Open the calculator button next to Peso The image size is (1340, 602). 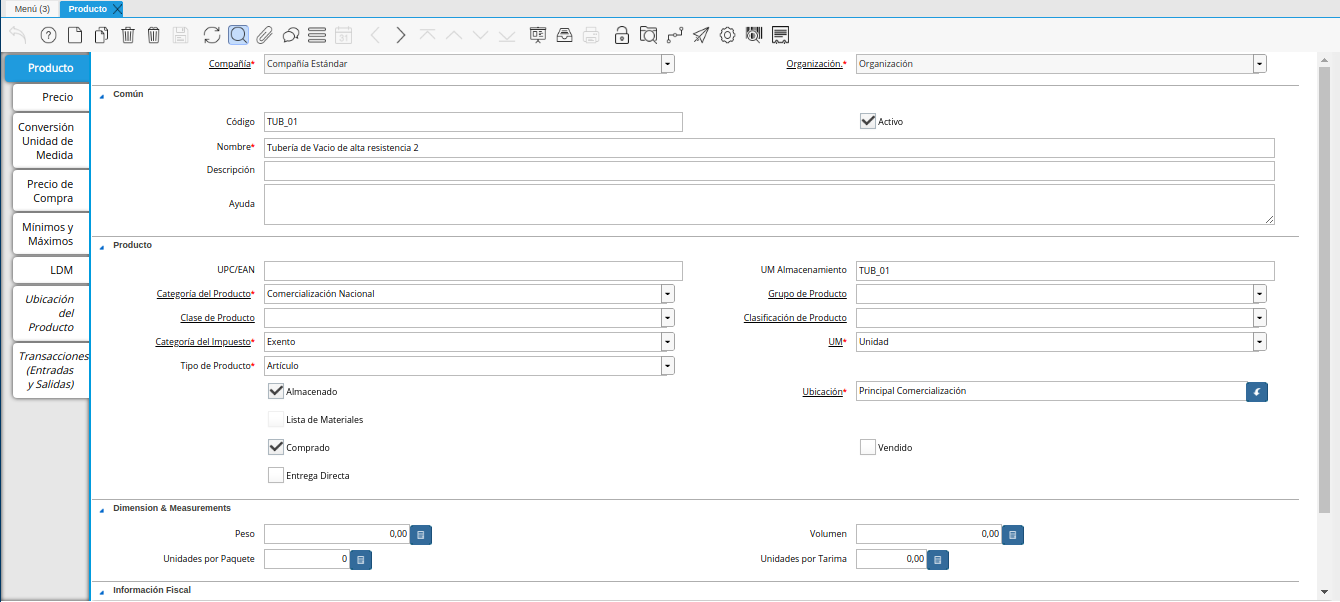(x=421, y=535)
